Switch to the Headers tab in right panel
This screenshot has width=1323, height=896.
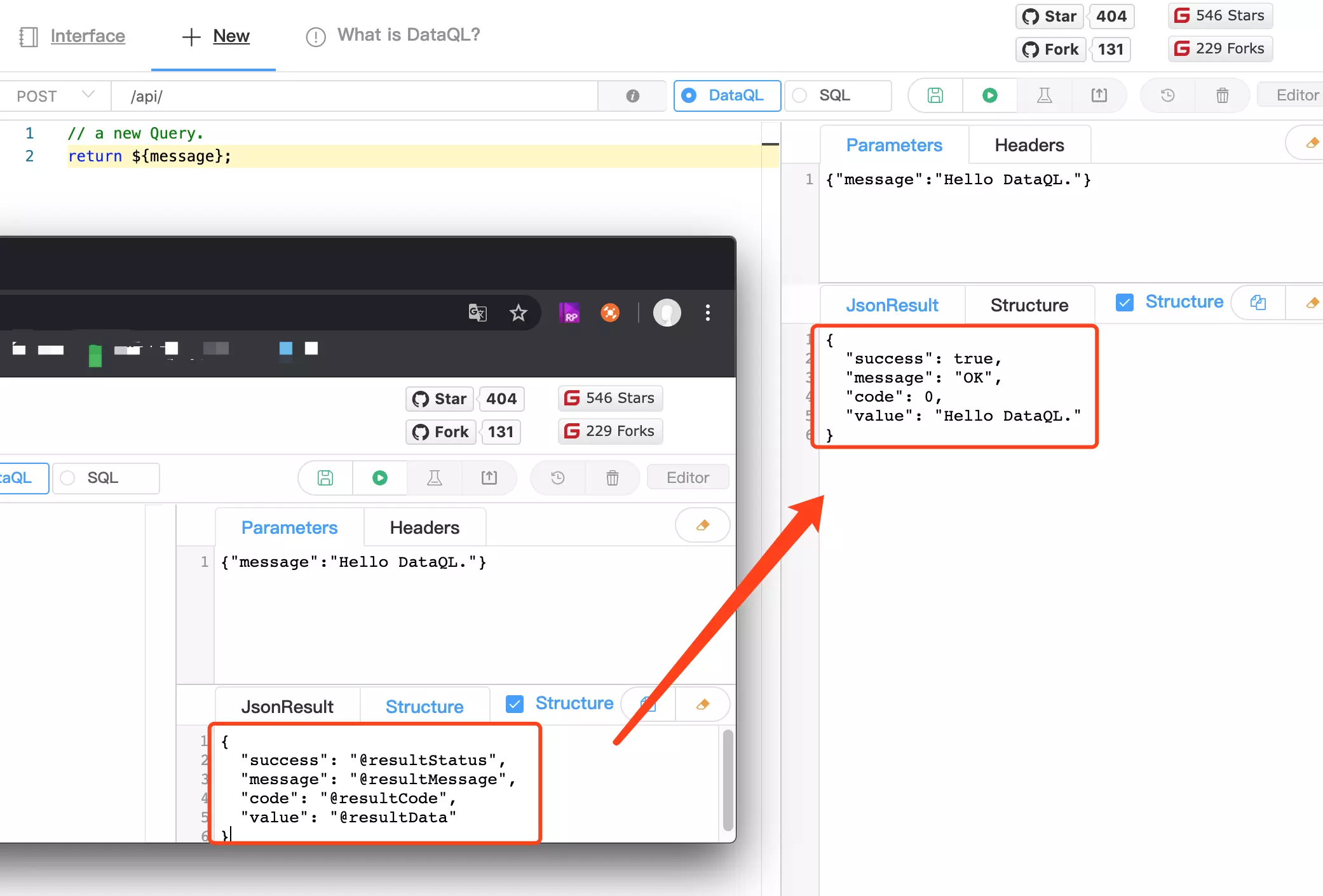pos(1029,145)
